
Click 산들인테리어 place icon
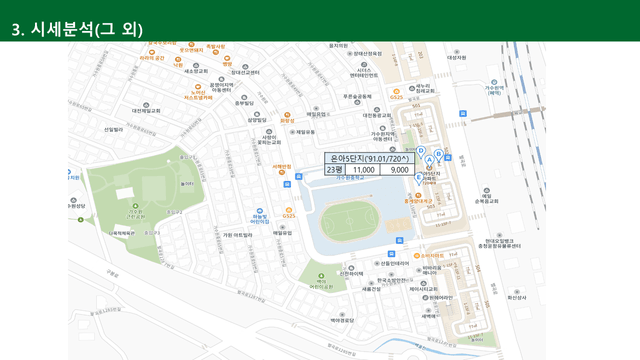pyautogui.click(x=377, y=264)
